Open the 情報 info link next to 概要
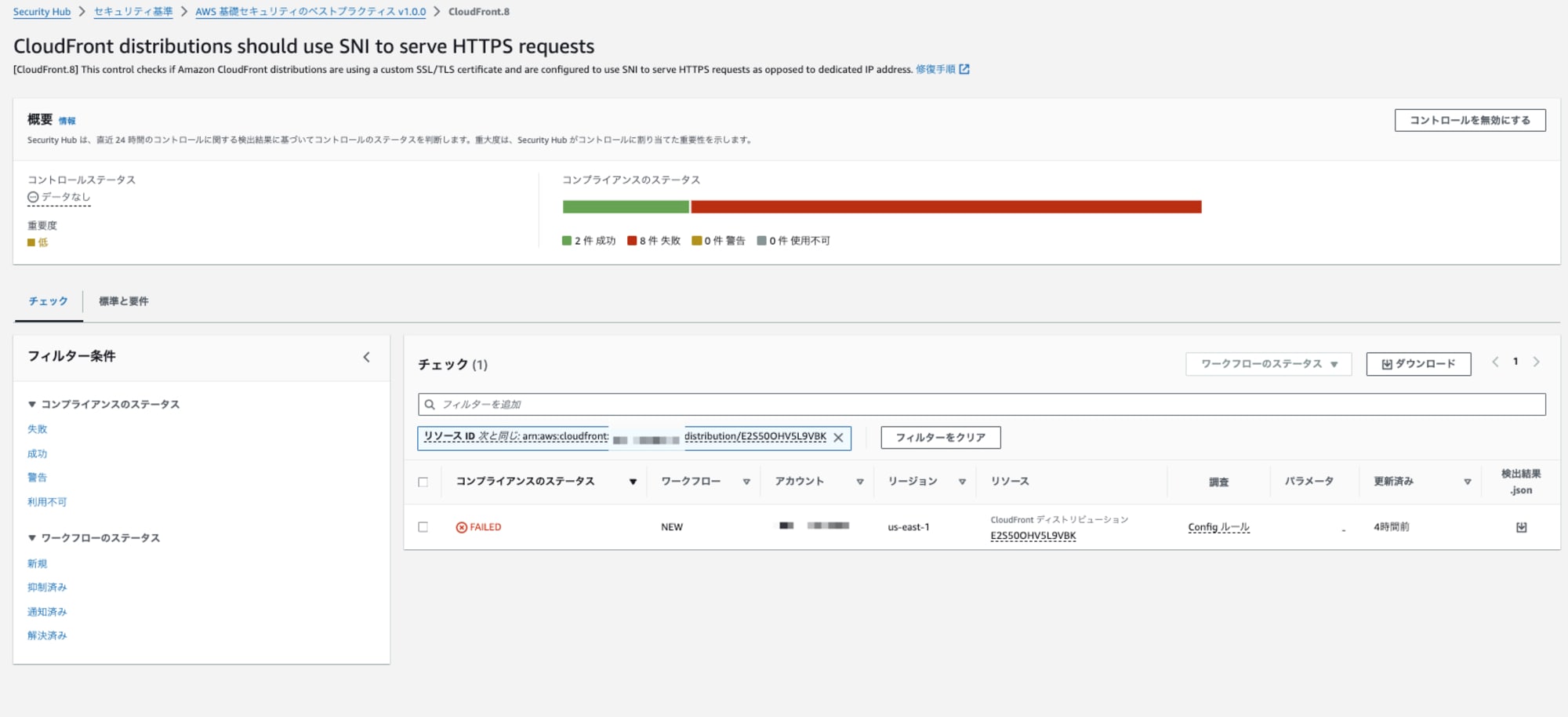The width and height of the screenshot is (1568, 717). pyautogui.click(x=67, y=121)
